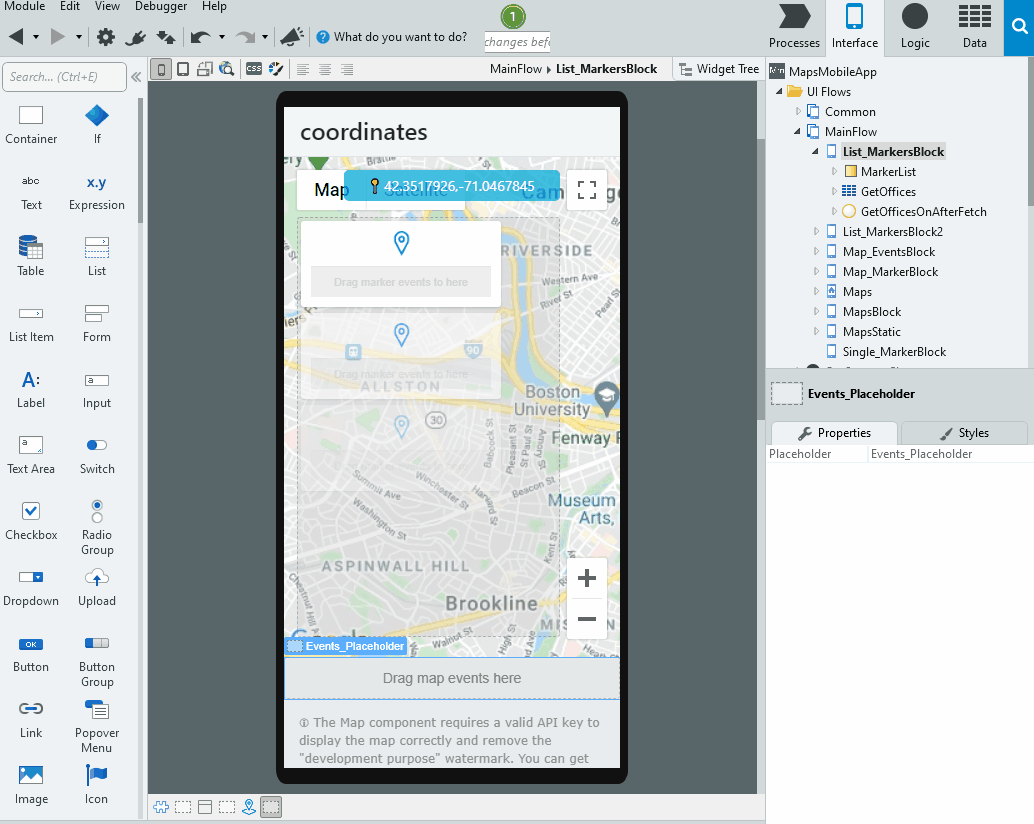Image resolution: width=1034 pixels, height=824 pixels.
Task: Undo the last change
Action: coord(200,37)
